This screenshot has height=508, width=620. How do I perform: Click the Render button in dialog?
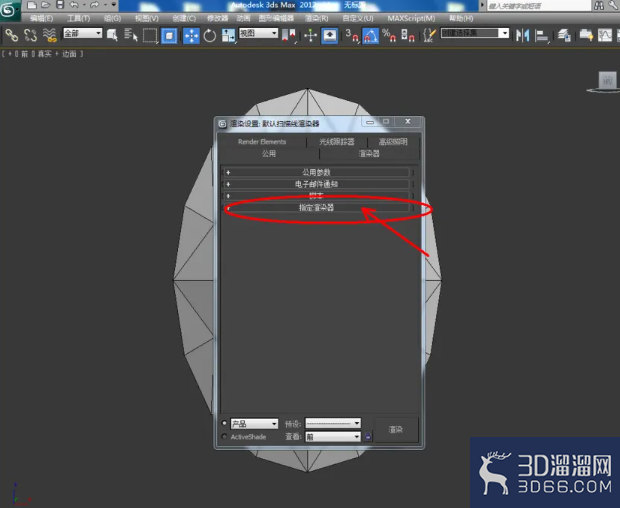click(x=396, y=430)
